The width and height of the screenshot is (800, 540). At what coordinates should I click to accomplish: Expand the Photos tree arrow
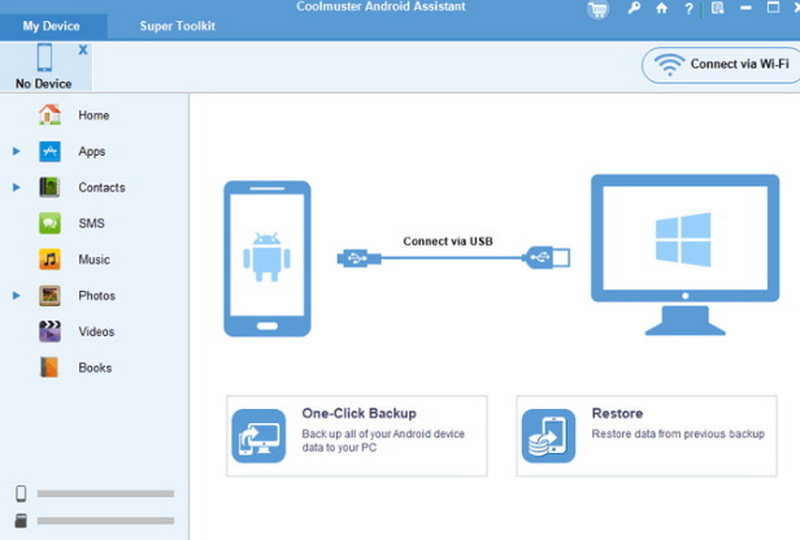(16, 296)
